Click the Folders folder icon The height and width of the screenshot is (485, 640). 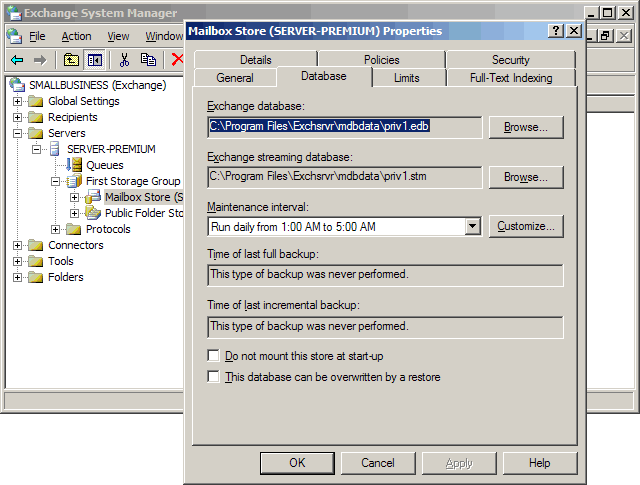pyautogui.click(x=36, y=277)
